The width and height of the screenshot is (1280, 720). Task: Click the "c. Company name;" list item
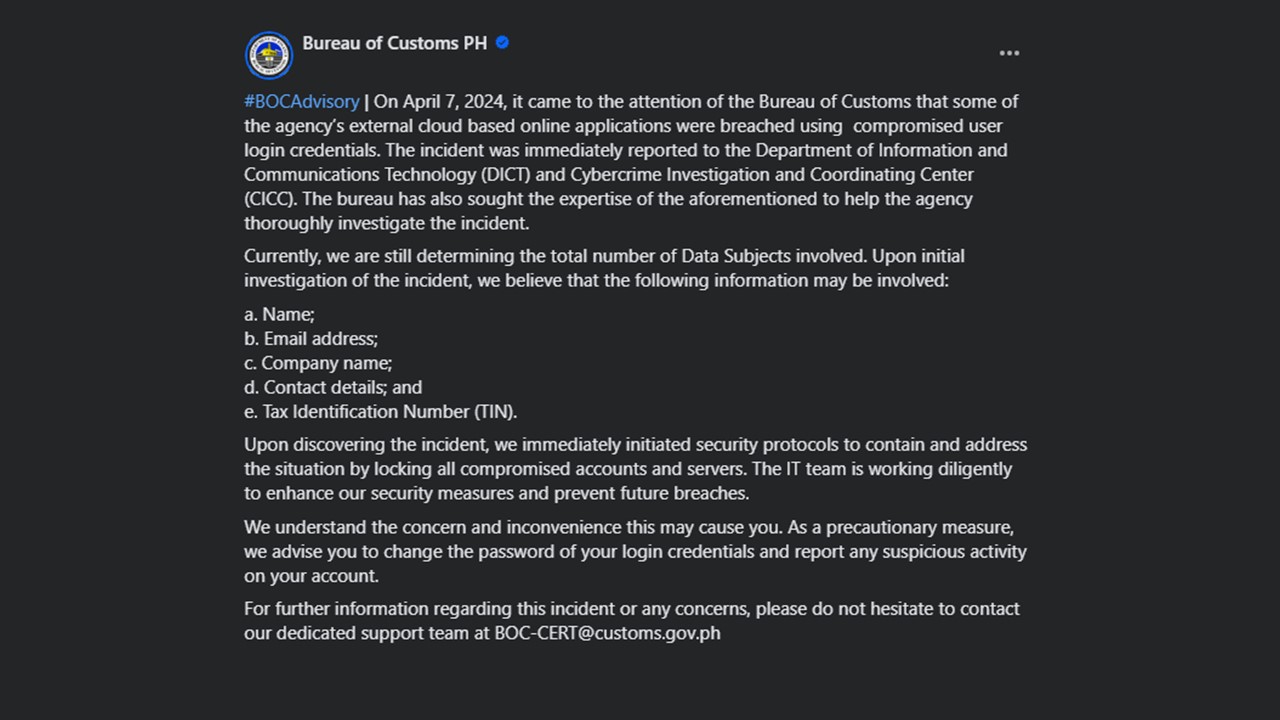tap(318, 363)
